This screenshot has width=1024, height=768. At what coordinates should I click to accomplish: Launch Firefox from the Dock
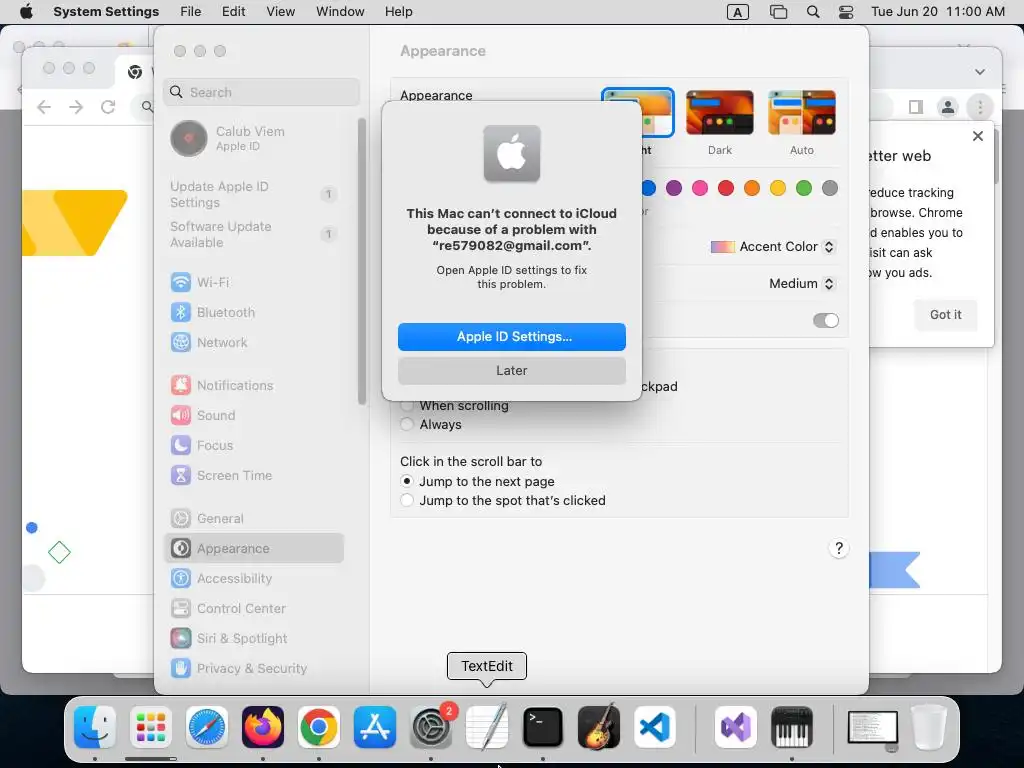coord(263,727)
